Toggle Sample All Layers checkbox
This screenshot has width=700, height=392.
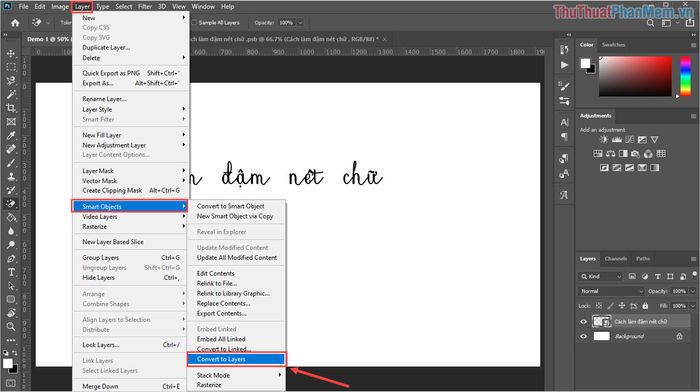(x=194, y=22)
